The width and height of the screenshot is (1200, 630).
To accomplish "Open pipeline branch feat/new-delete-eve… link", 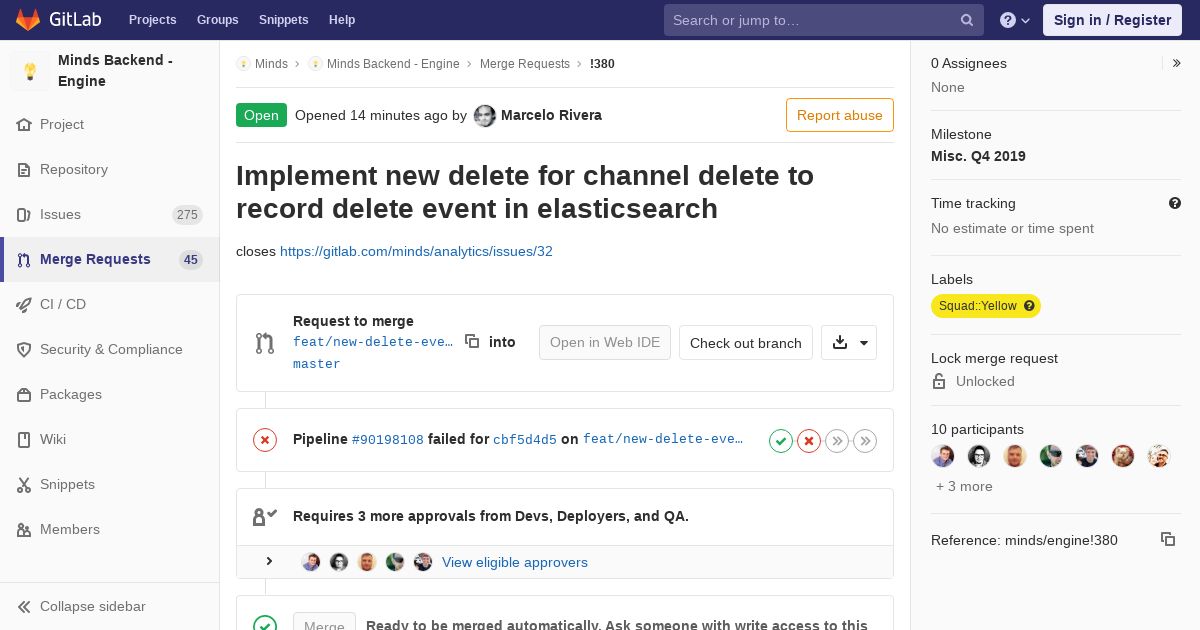I will click(663, 439).
